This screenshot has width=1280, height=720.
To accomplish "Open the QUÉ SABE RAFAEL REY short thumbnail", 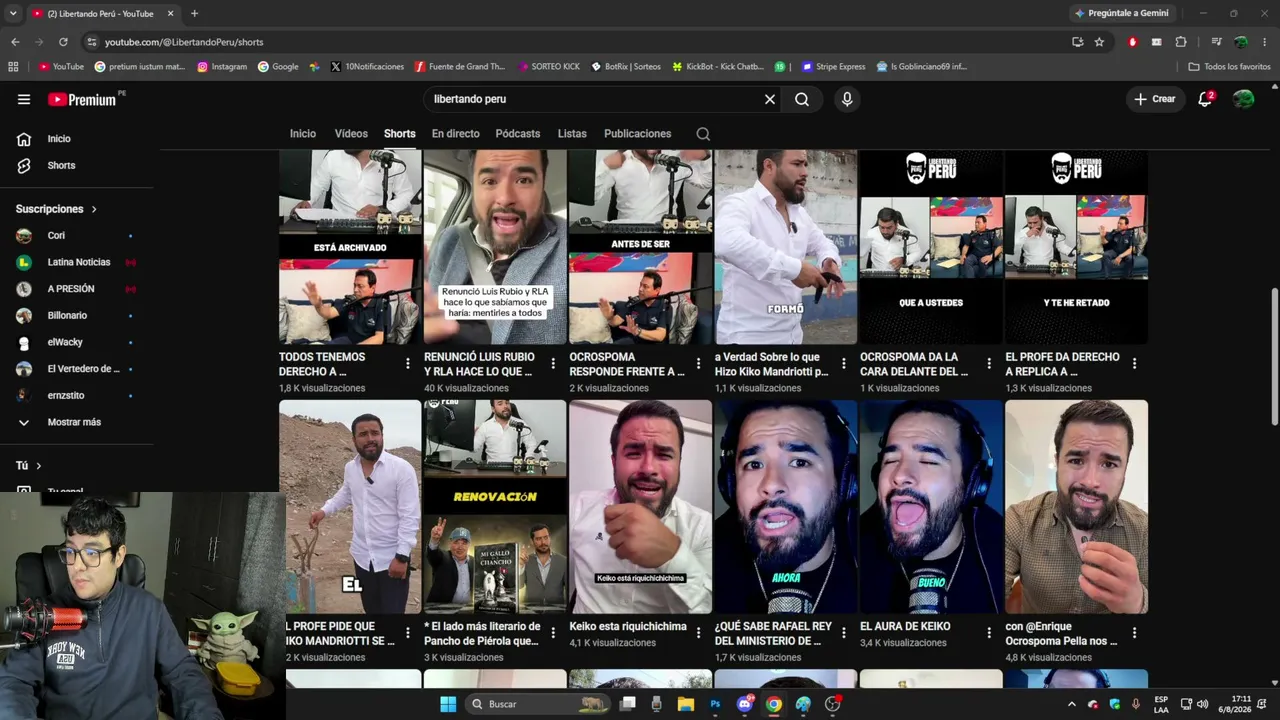I will click(786, 507).
